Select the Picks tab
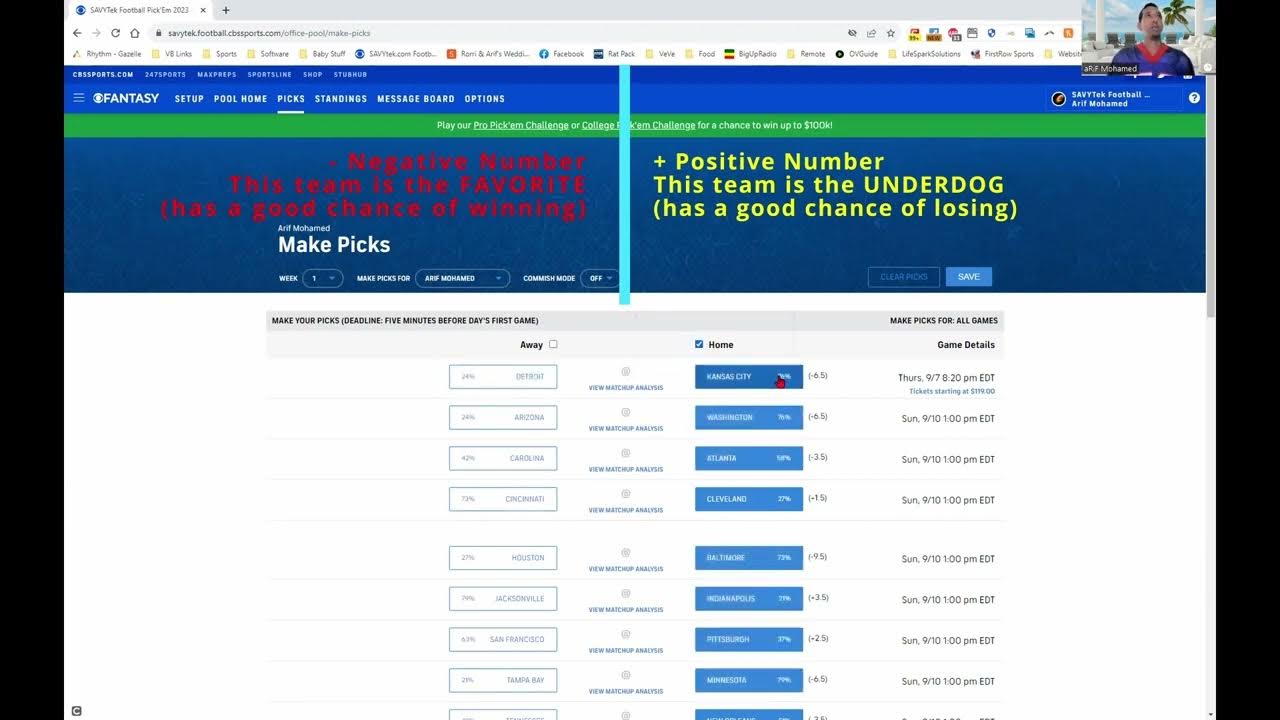Screen dimensions: 1280x720 click(x=291, y=99)
